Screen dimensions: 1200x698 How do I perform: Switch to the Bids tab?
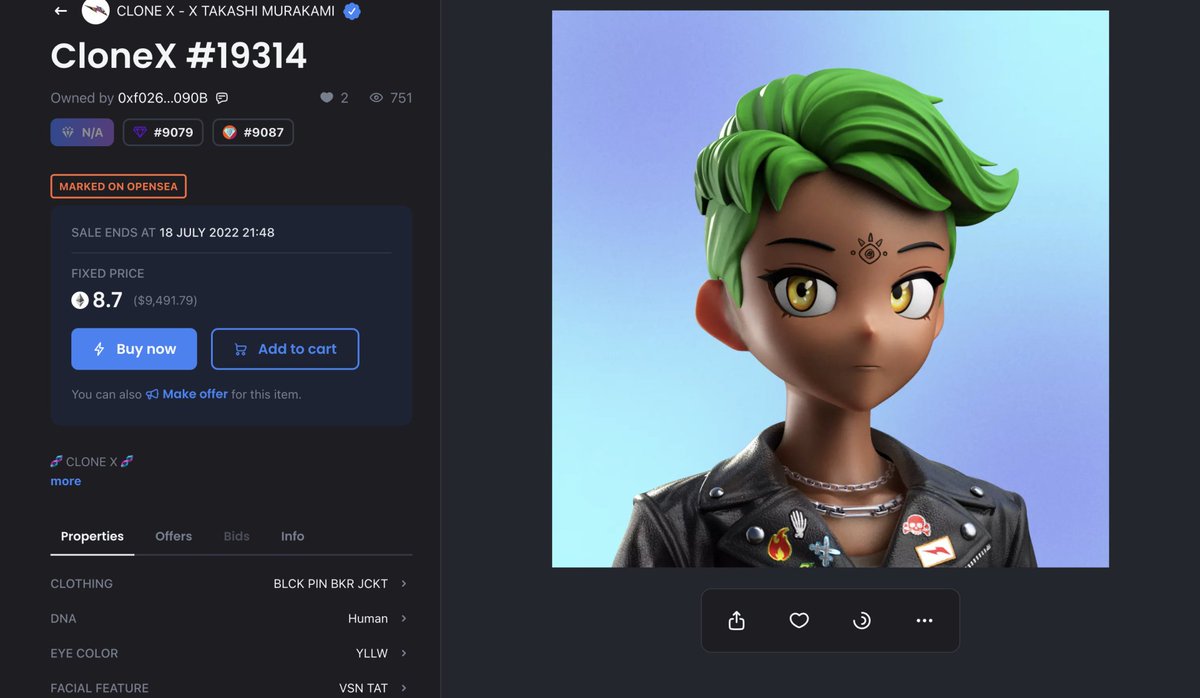point(237,536)
